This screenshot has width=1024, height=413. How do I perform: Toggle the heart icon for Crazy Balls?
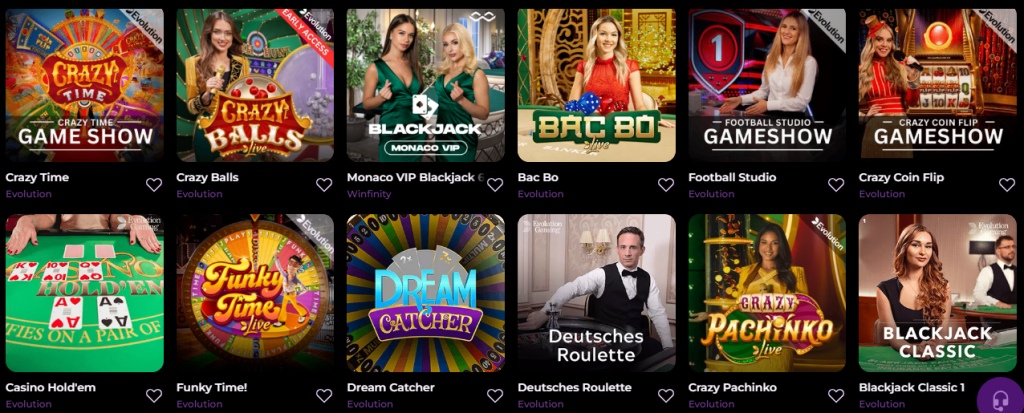tap(324, 185)
